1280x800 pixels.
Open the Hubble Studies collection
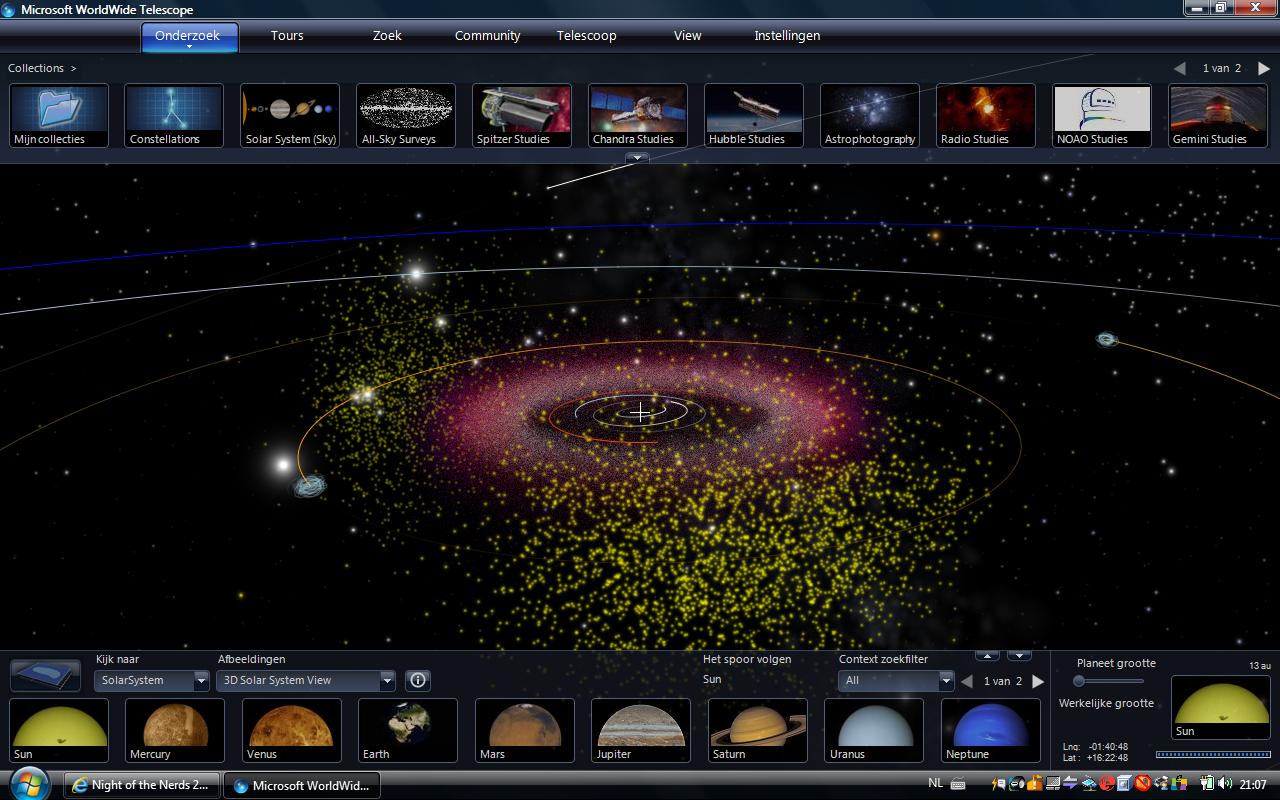click(x=754, y=116)
